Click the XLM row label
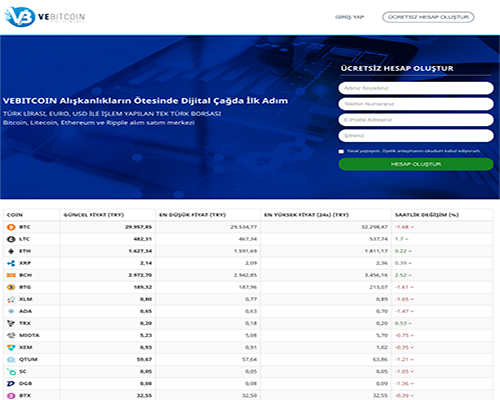This screenshot has width=500, height=400. click(26, 299)
